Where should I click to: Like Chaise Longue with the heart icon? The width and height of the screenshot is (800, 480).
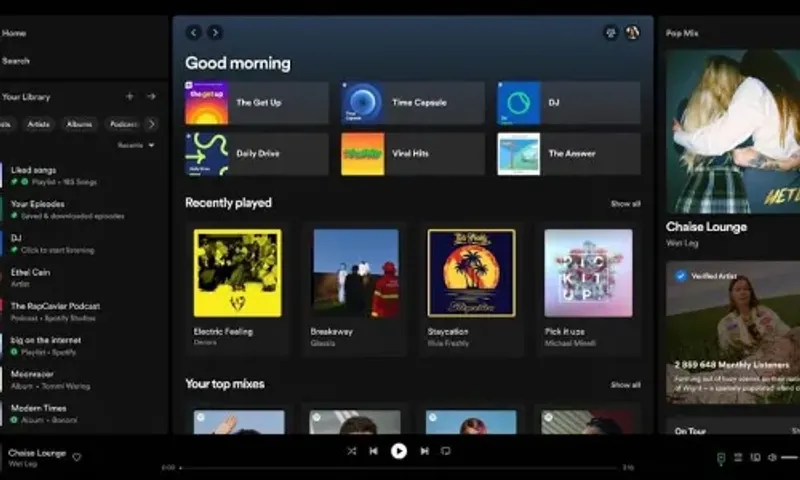click(x=77, y=457)
